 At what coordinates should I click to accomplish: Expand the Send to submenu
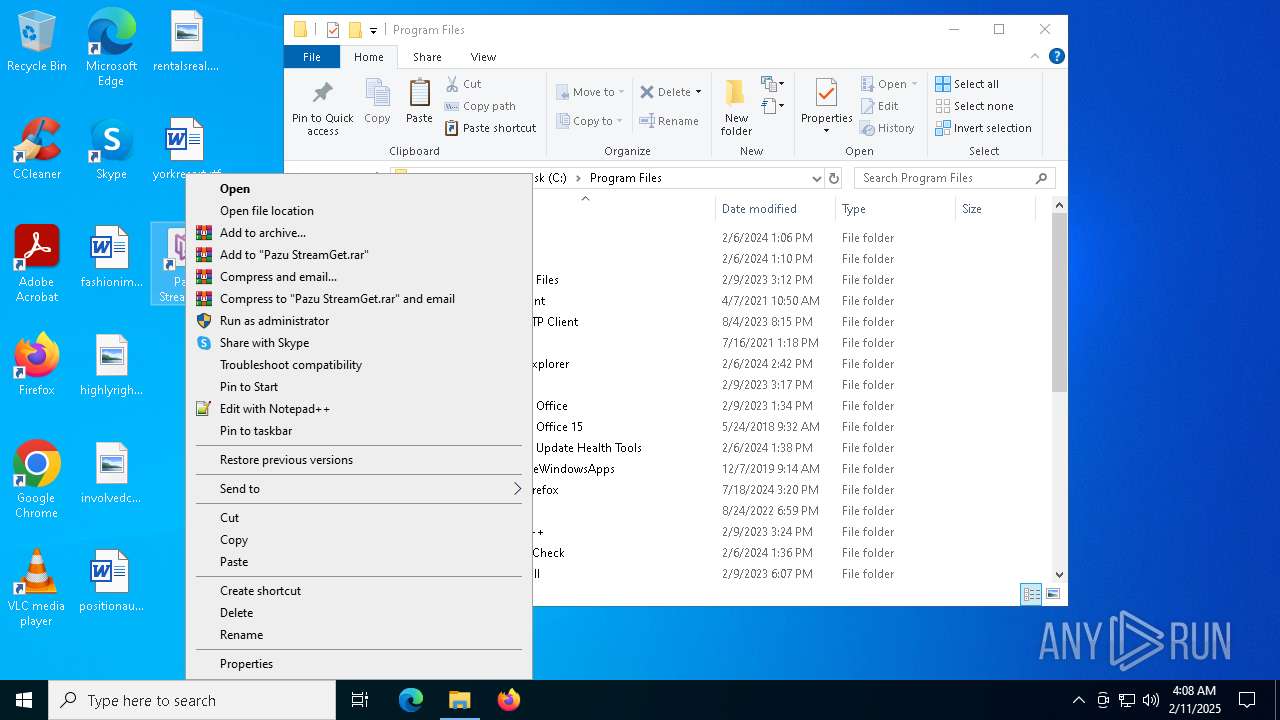(359, 489)
